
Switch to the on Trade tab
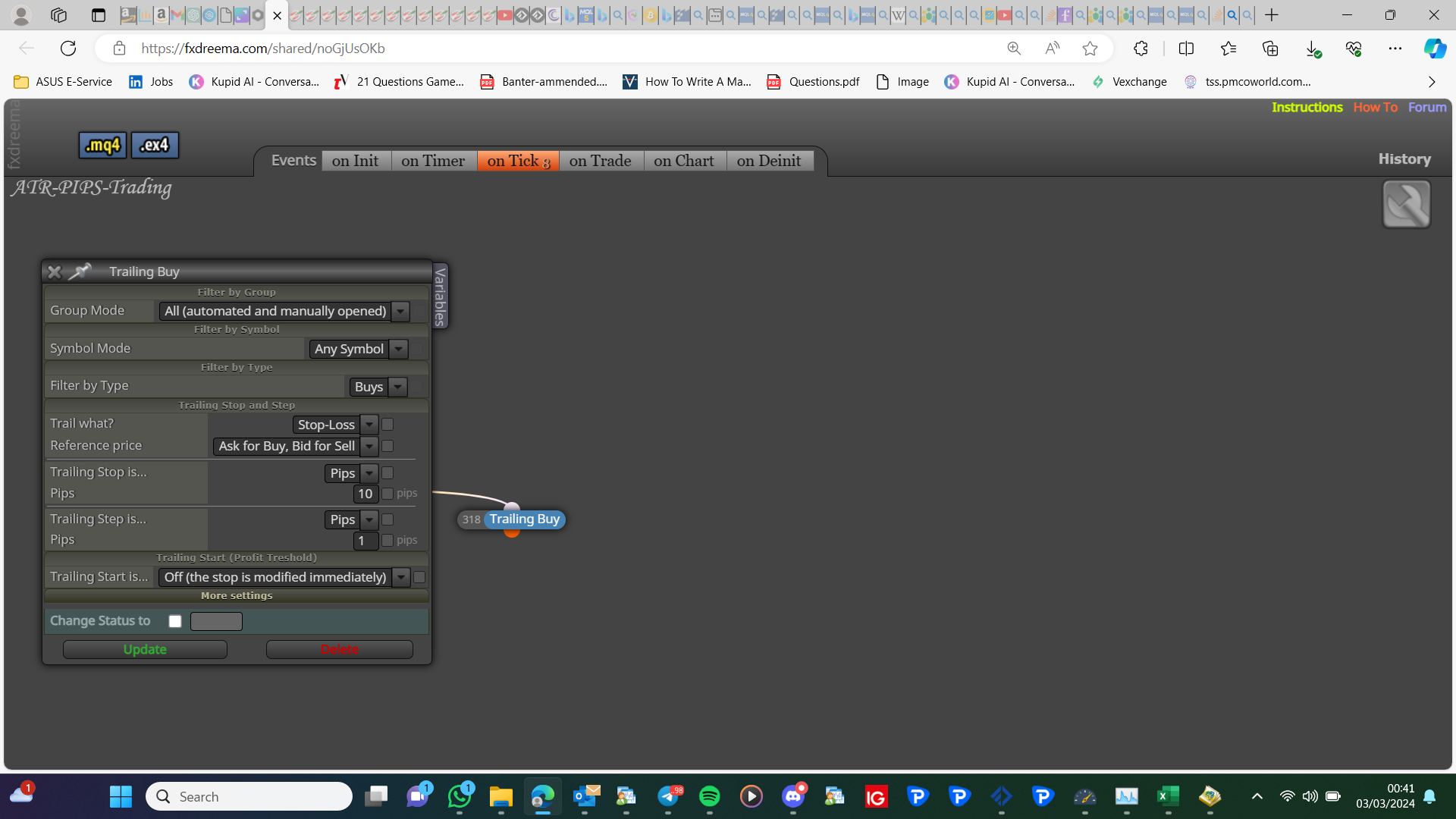point(601,161)
